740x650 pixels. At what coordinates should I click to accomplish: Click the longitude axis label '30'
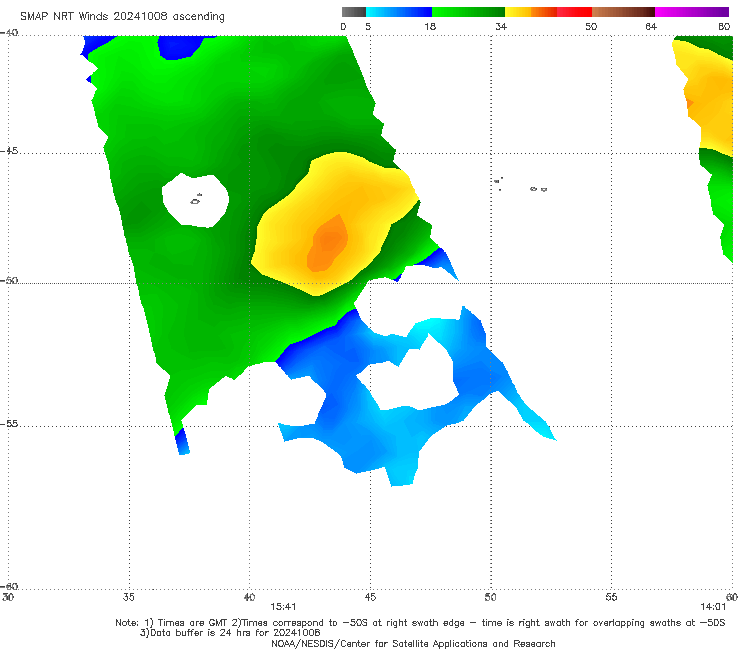coord(8,597)
